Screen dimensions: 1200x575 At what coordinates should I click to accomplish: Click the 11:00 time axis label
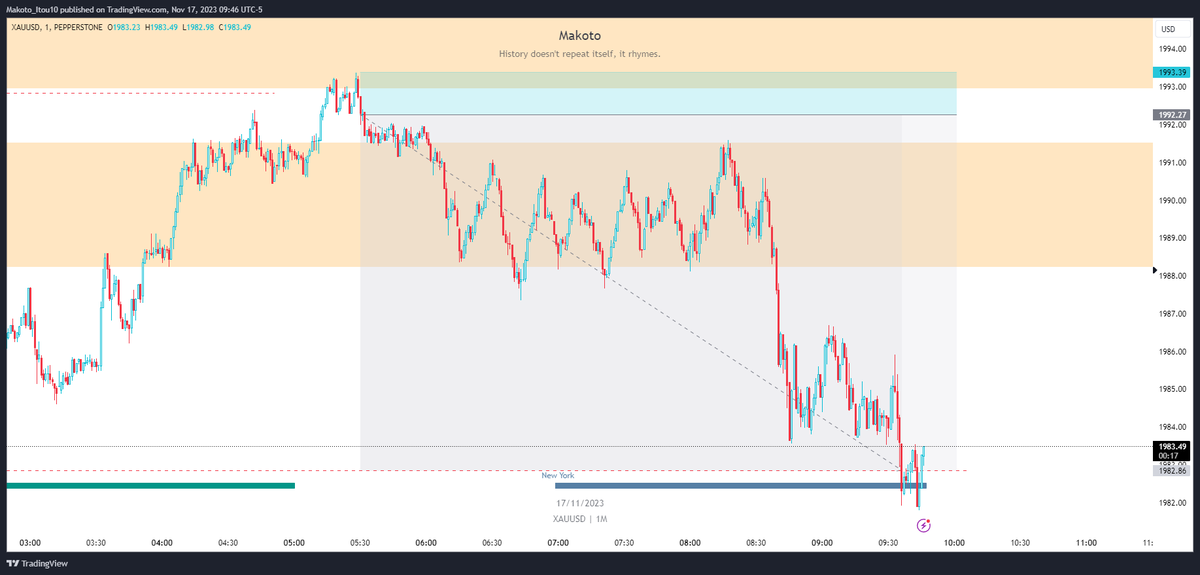pos(1086,543)
